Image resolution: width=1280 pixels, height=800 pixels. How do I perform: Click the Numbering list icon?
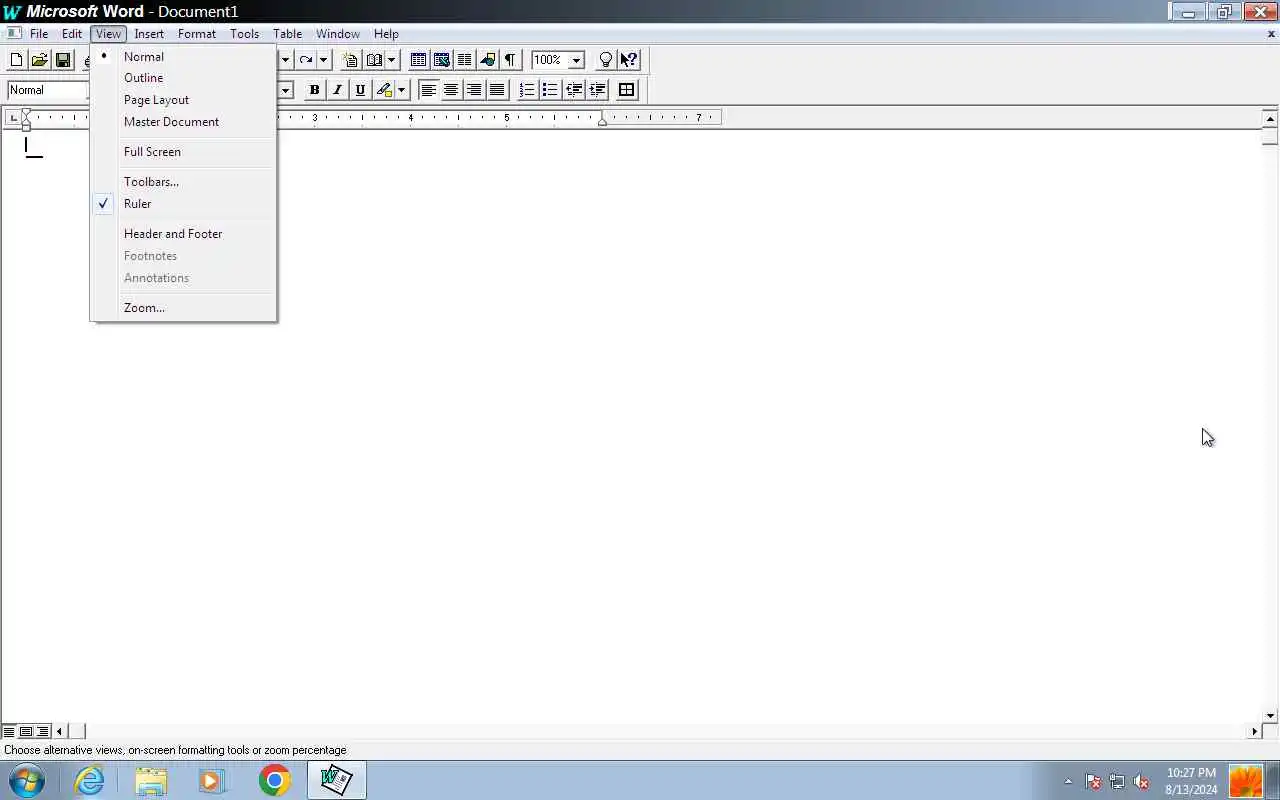pyautogui.click(x=527, y=90)
